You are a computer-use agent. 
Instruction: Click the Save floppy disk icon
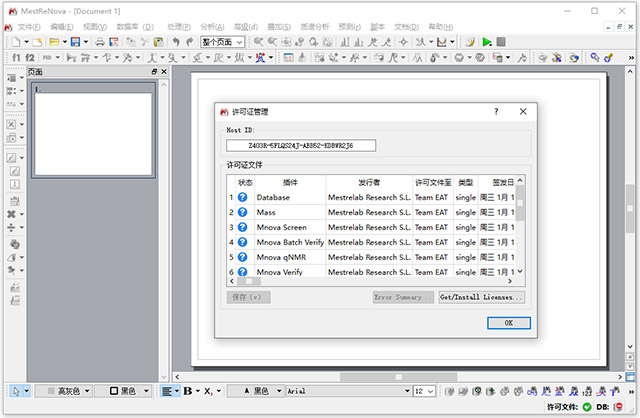76,42
